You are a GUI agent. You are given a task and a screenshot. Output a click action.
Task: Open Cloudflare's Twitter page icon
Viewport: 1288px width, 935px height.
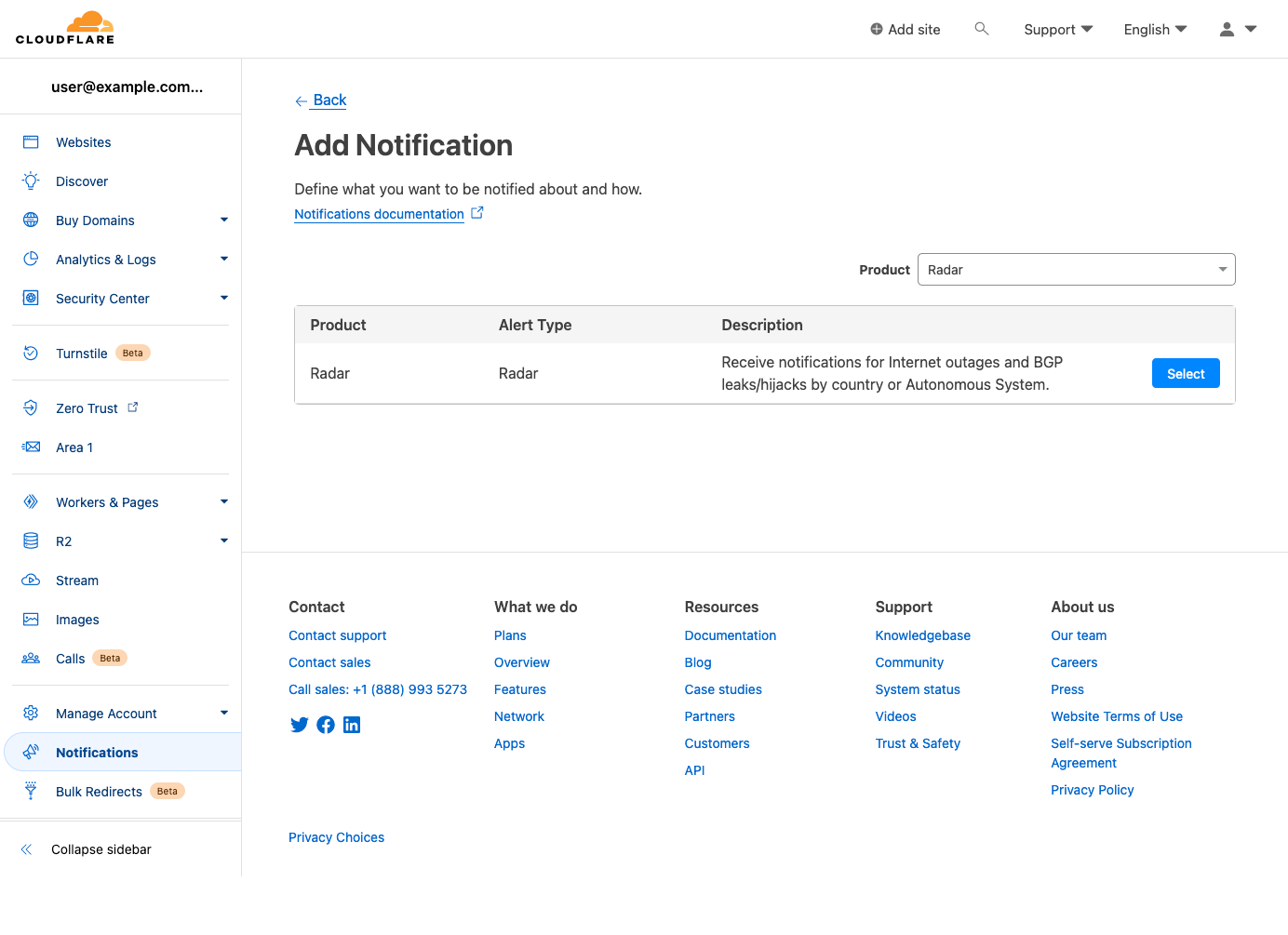click(x=299, y=725)
